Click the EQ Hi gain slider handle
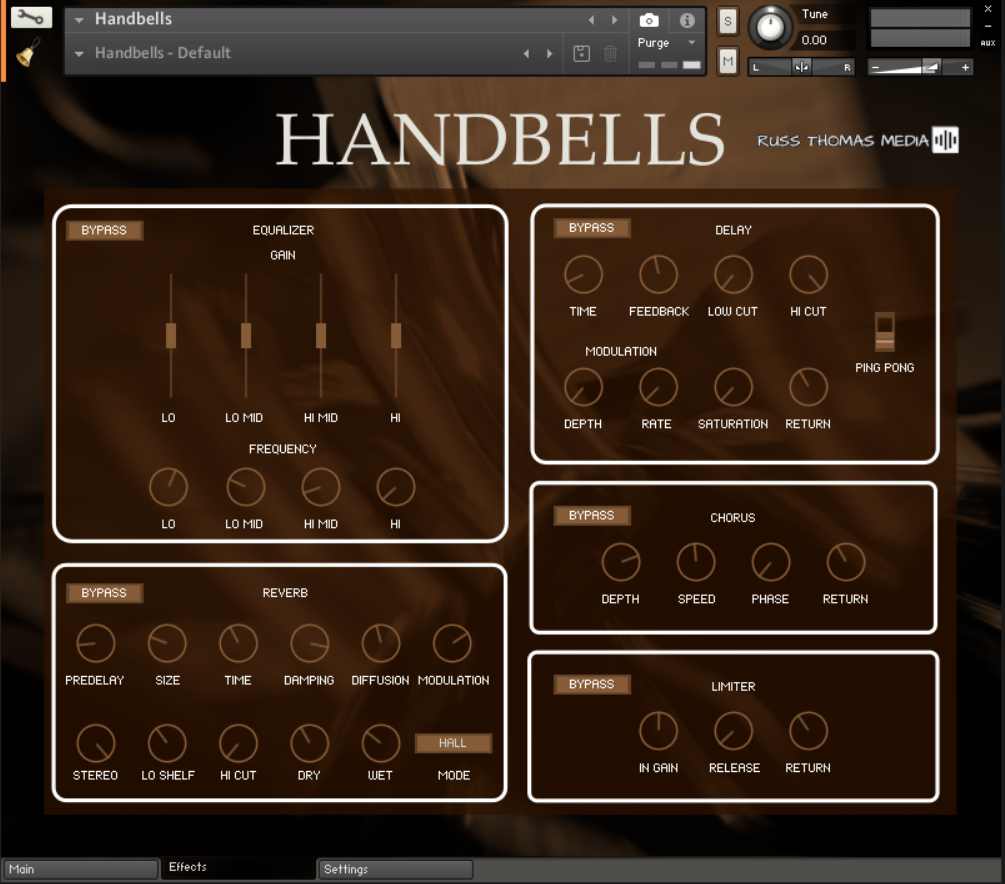This screenshot has height=884, width=1005. tap(396, 336)
